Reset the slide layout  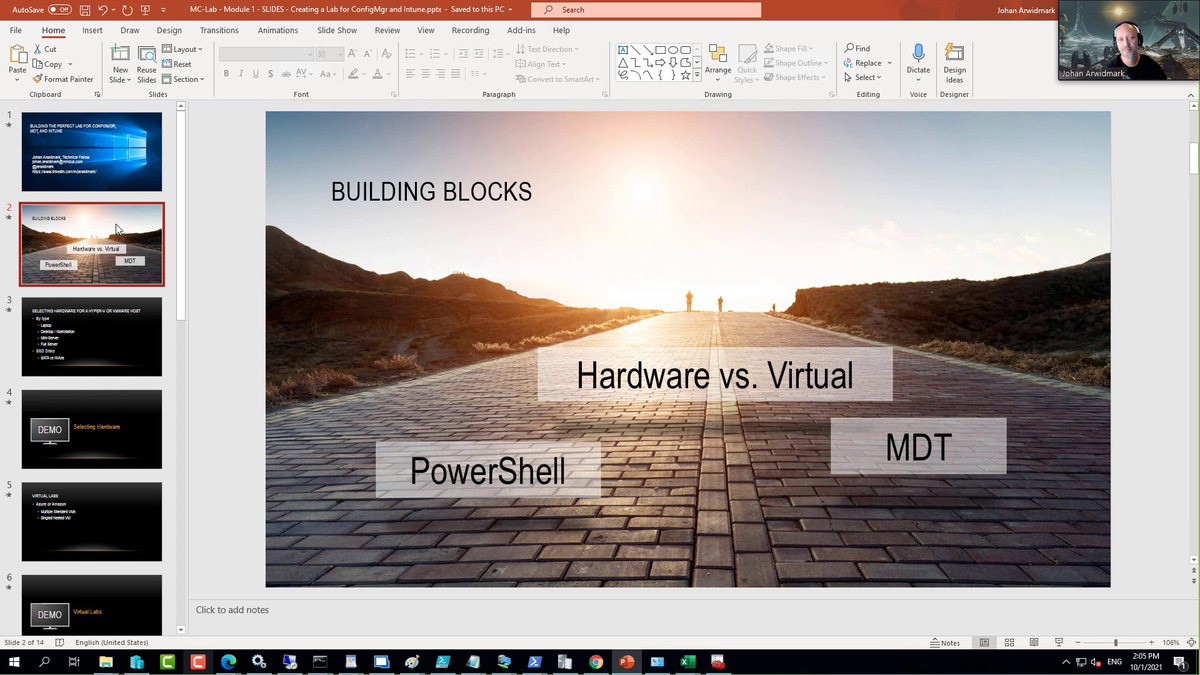176,64
